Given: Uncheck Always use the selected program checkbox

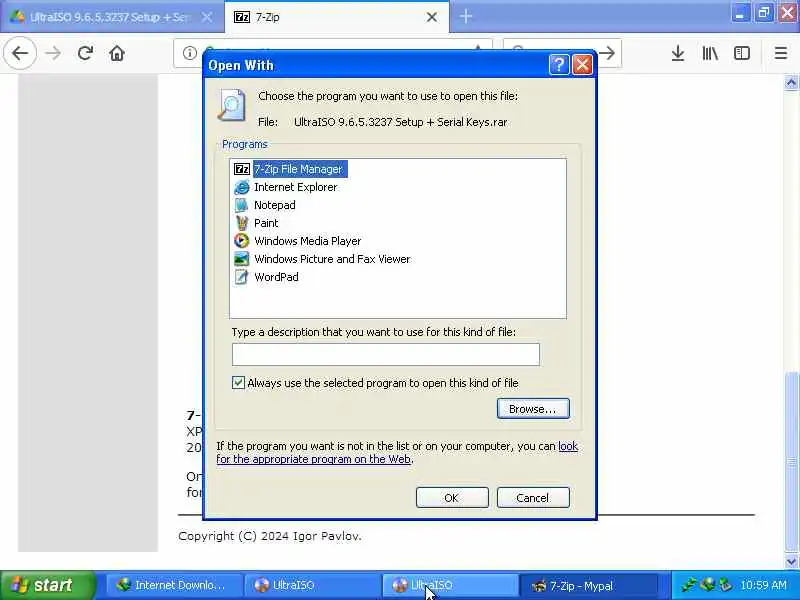Looking at the screenshot, I should (238, 383).
